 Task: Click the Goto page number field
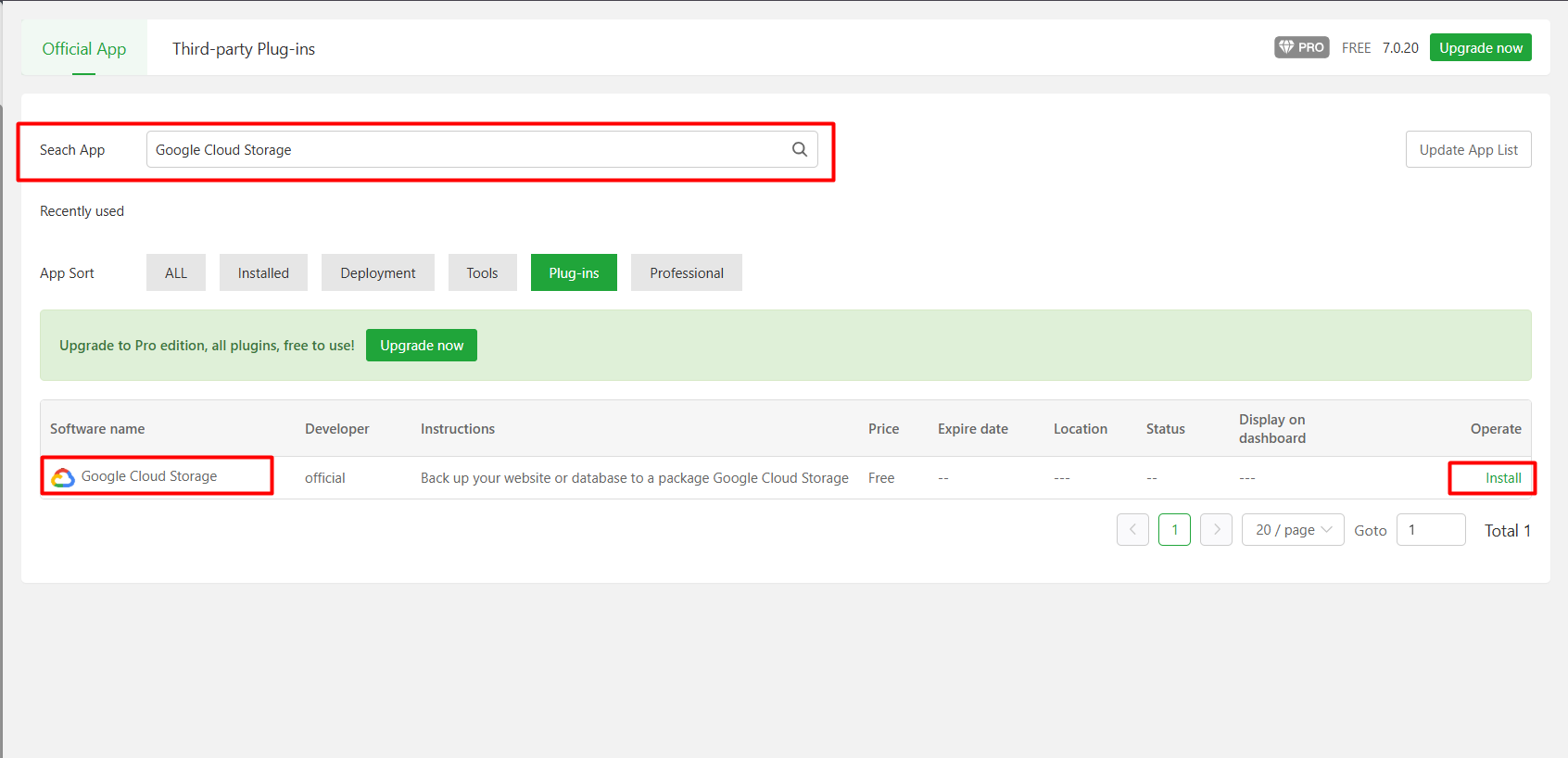[x=1431, y=530]
